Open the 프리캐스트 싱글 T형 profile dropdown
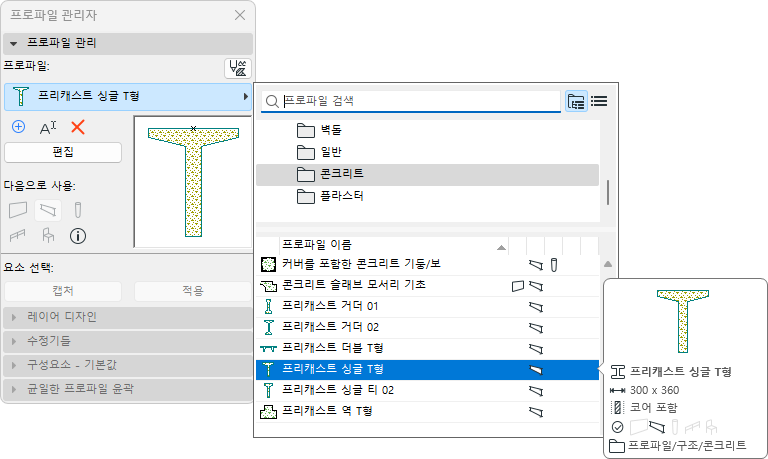 [x=128, y=97]
